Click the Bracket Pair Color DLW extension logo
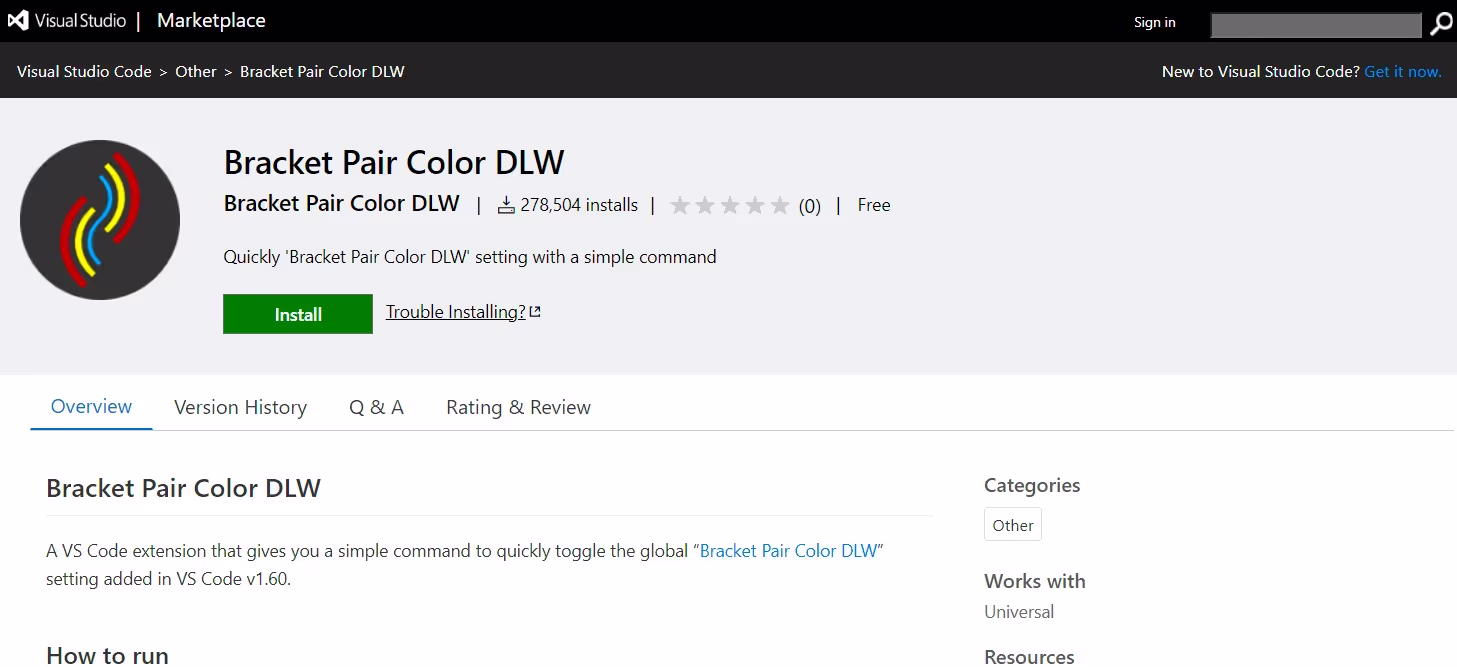This screenshot has height=667, width=1457. pos(100,220)
